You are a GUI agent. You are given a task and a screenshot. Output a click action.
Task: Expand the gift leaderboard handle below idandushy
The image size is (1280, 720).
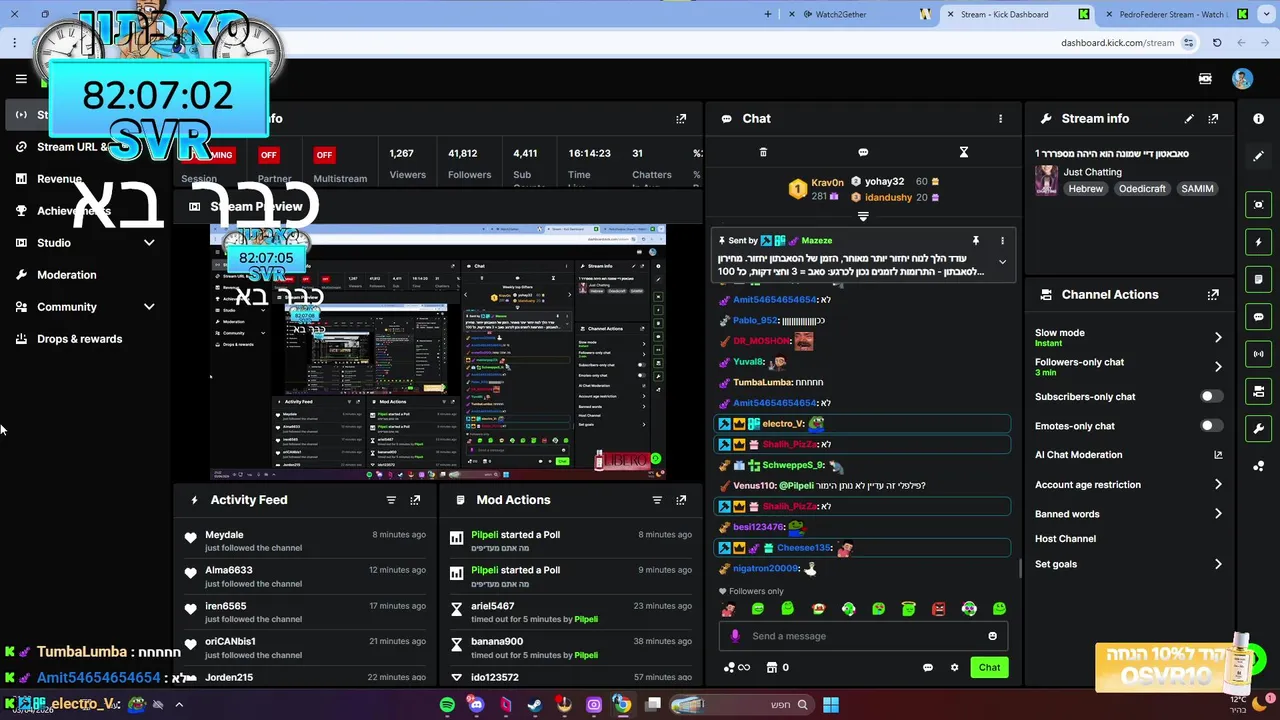point(863,216)
